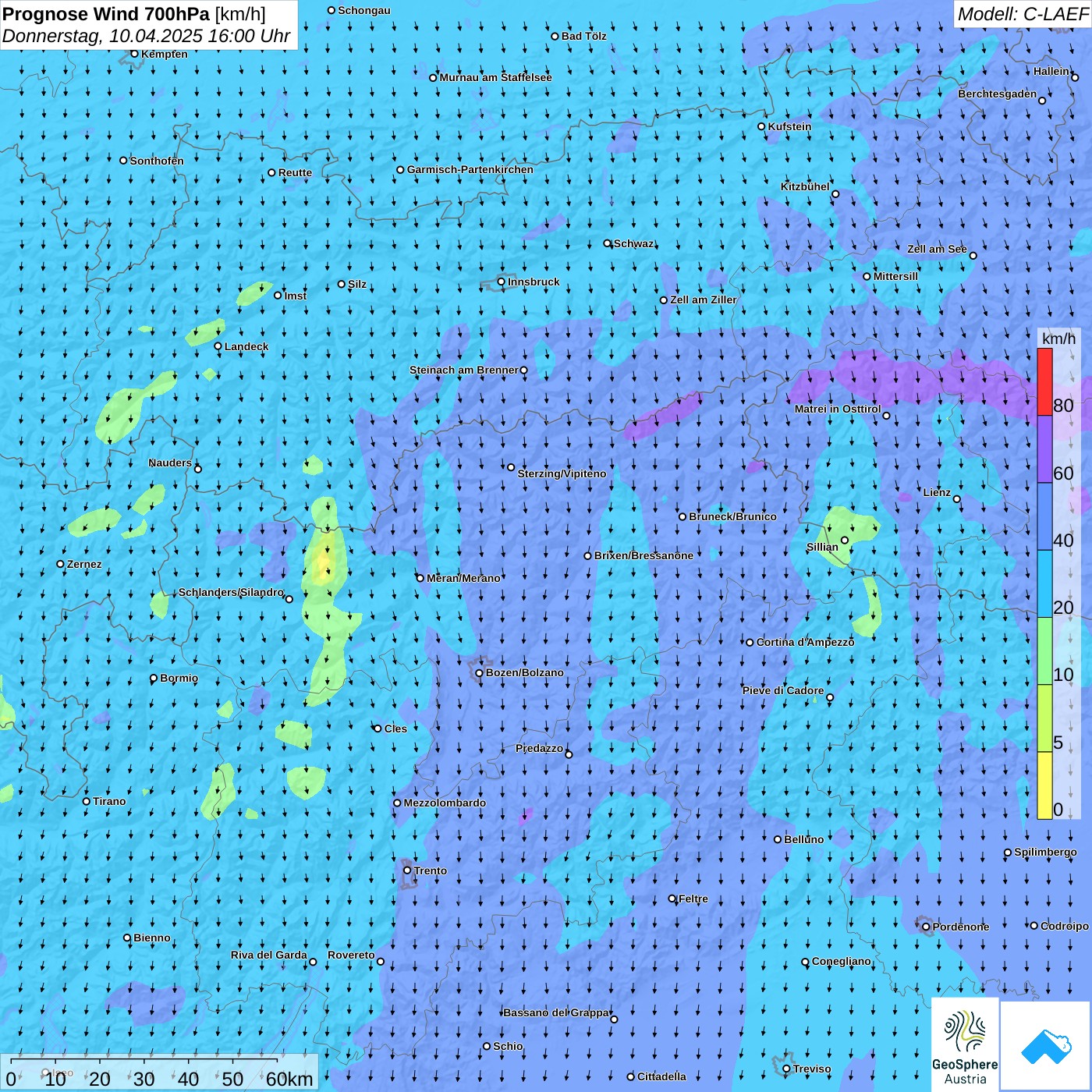The image size is (1092, 1092).
Task: Click the 'Meran/Merano' label
Action: (463, 578)
